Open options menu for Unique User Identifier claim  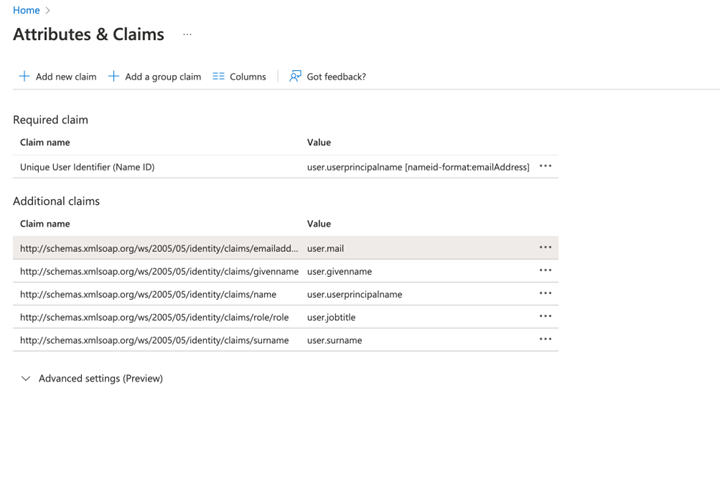(545, 167)
